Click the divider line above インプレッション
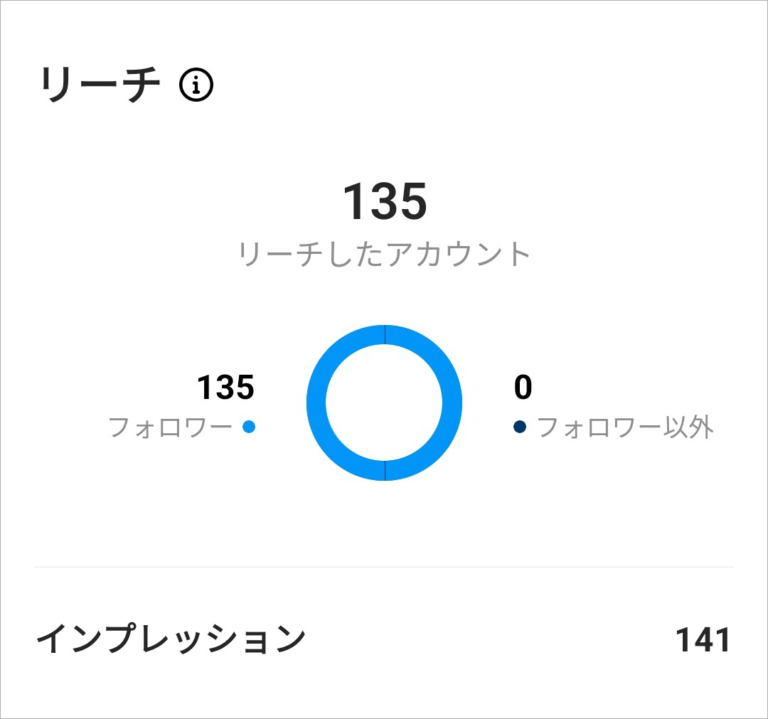The image size is (768, 719). click(385, 567)
